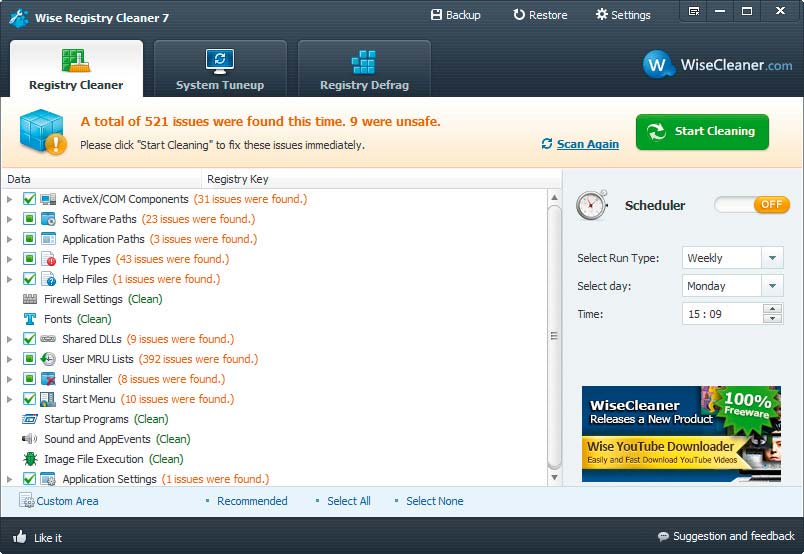Switch to the Registry Cleaner tab
804x554 pixels.
coord(76,69)
